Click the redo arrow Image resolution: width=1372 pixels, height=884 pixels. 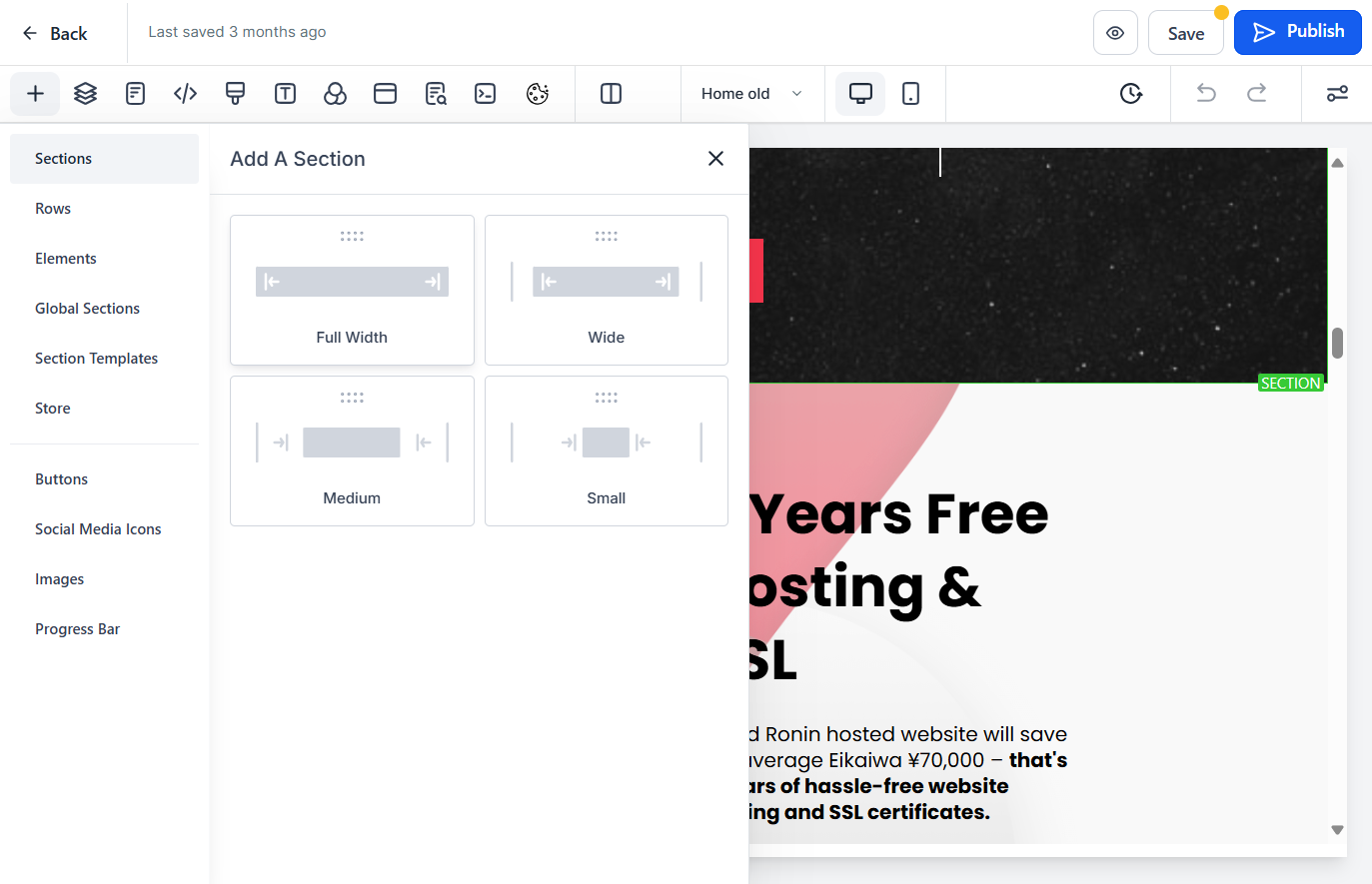click(x=1257, y=94)
